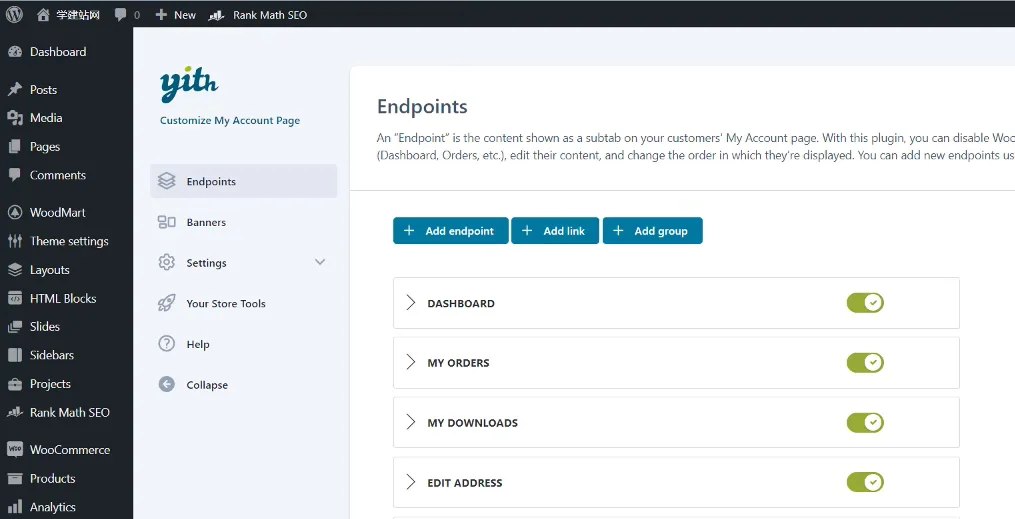
Task: Click the Theme settings sliders icon
Action: pos(15,241)
